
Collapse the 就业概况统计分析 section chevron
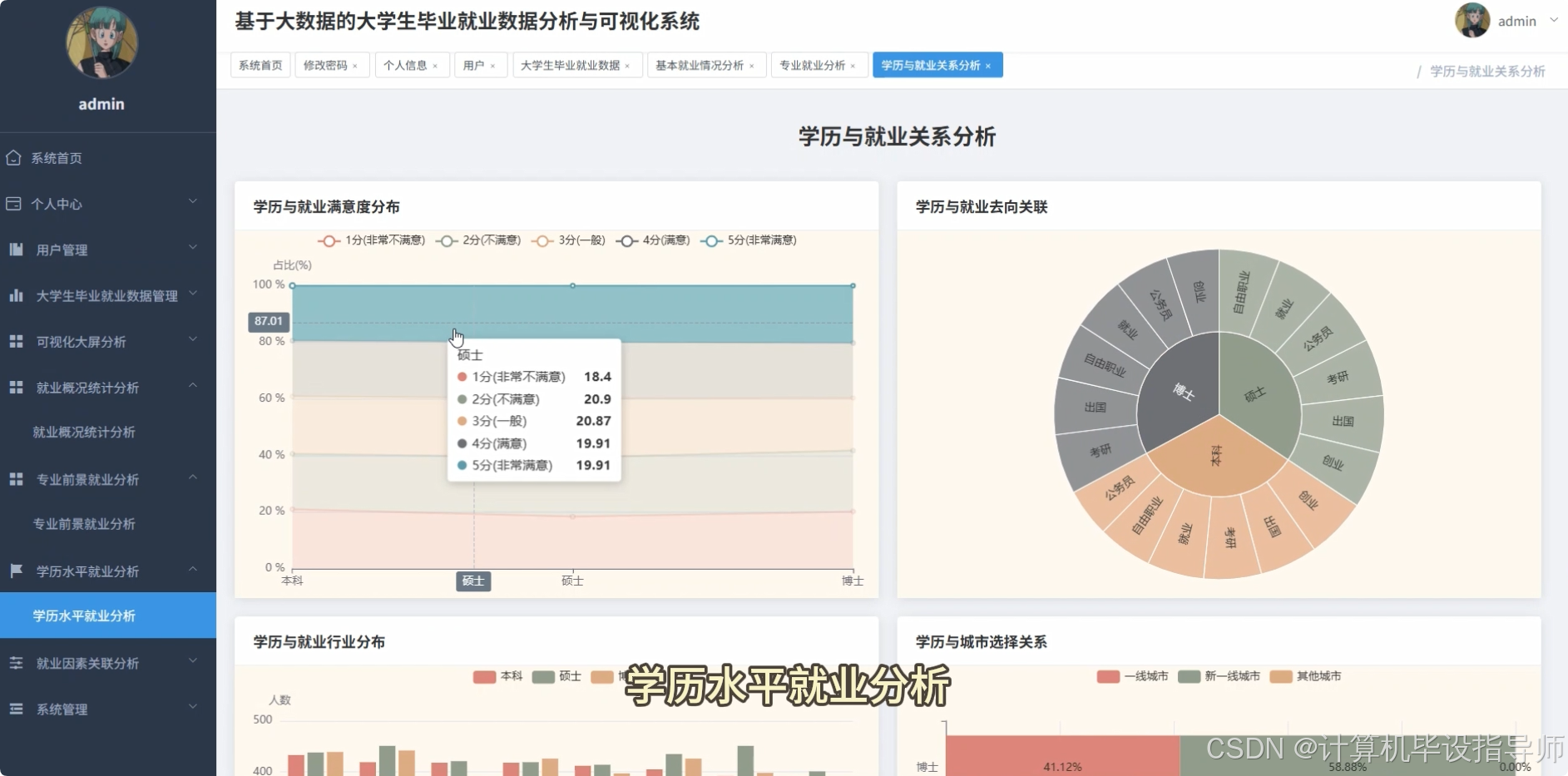point(193,386)
